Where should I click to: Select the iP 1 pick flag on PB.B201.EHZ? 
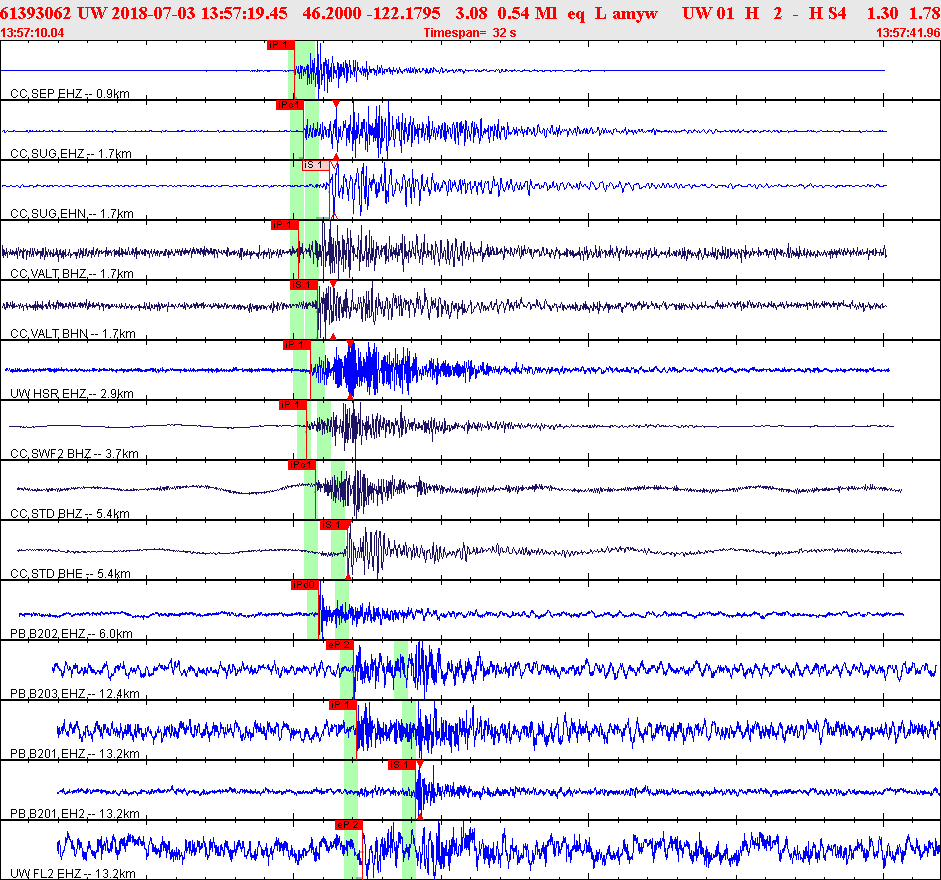[x=343, y=705]
